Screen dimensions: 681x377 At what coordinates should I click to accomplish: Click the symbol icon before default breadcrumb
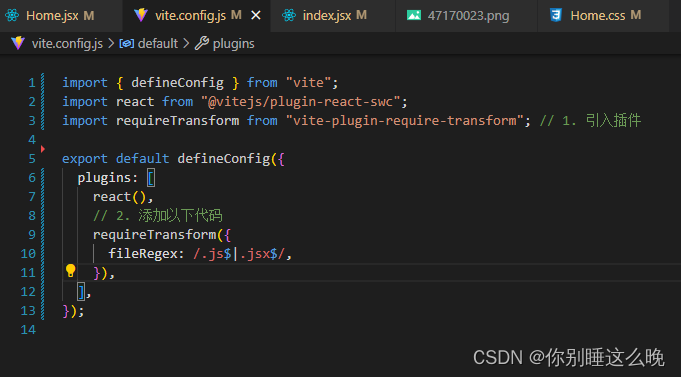[x=126, y=43]
